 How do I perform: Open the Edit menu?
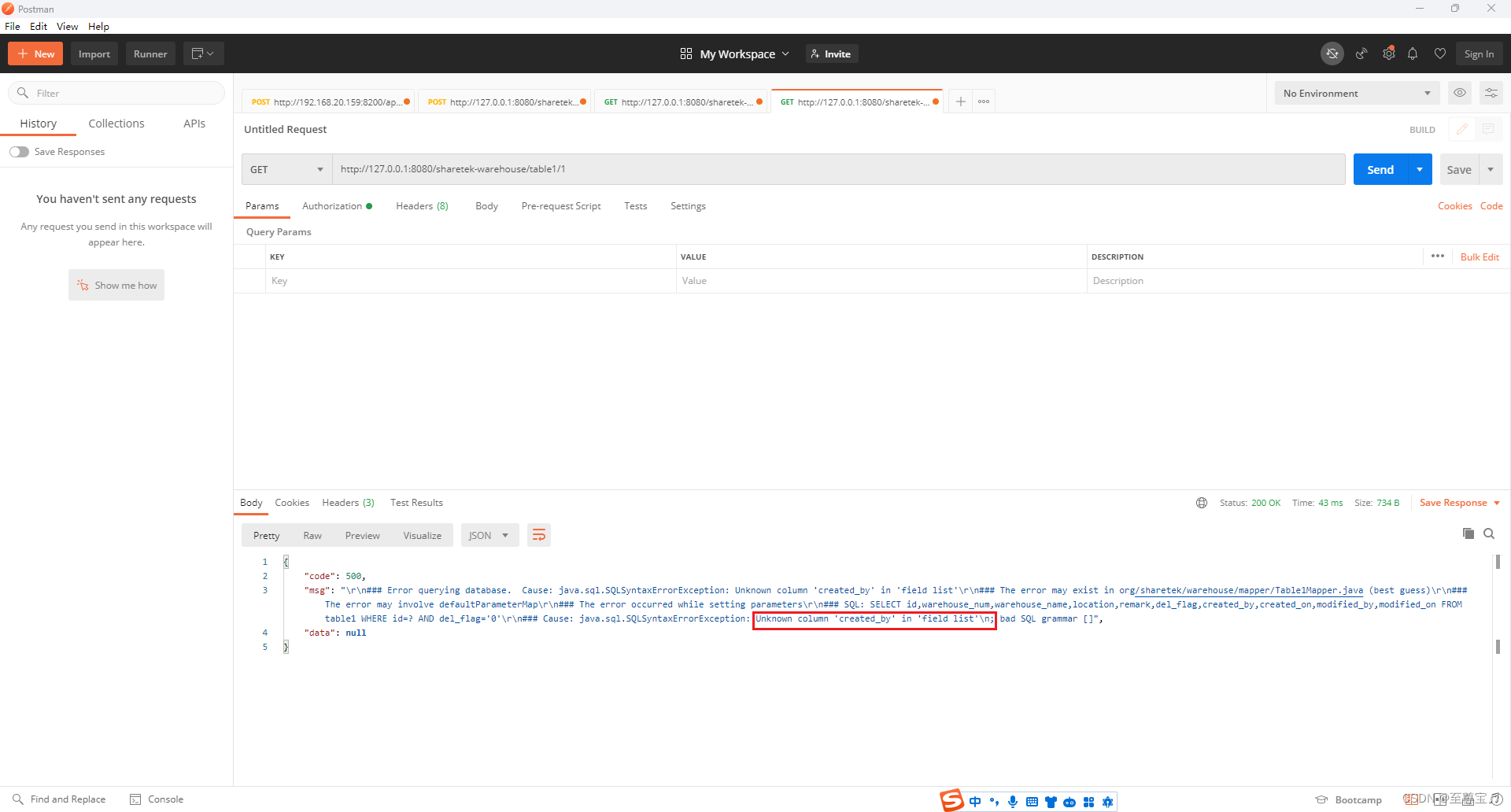coord(39,26)
